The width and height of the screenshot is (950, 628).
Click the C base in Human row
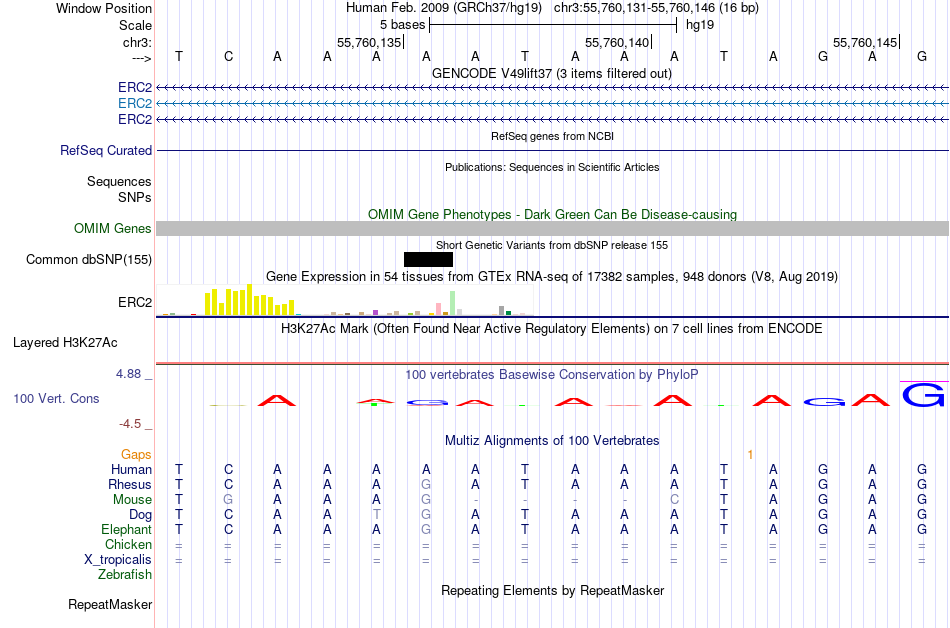[228, 469]
